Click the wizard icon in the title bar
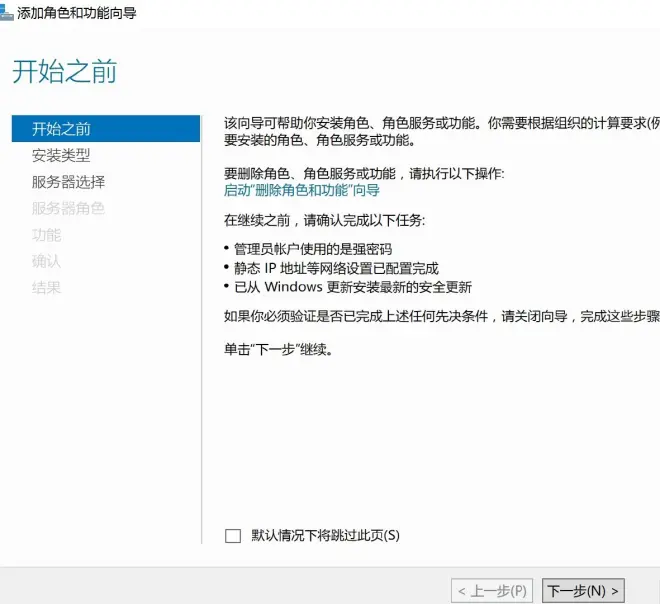The width and height of the screenshot is (660, 604). pyautogui.click(x=6, y=13)
